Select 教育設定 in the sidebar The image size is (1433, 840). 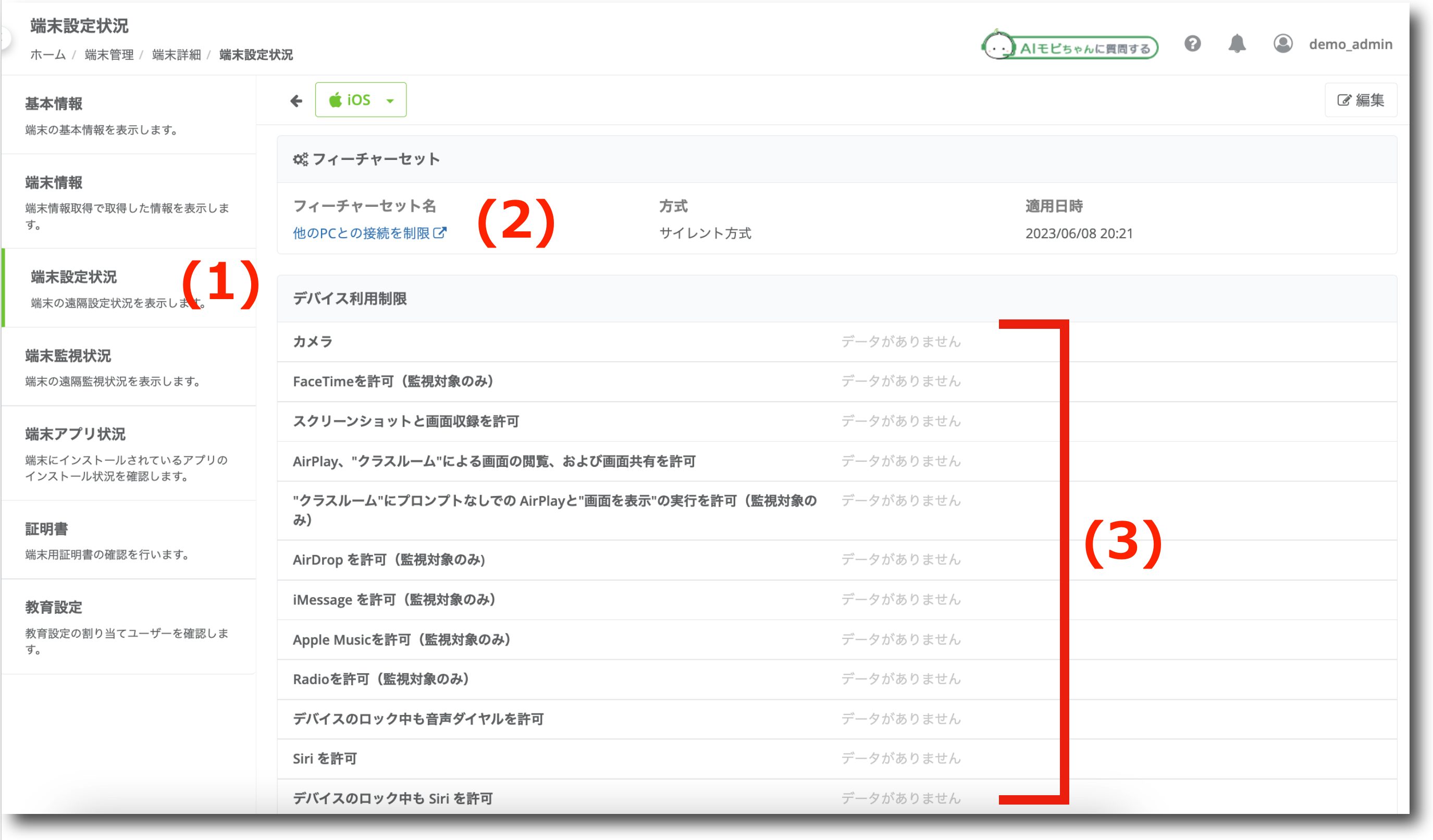pyautogui.click(x=129, y=627)
